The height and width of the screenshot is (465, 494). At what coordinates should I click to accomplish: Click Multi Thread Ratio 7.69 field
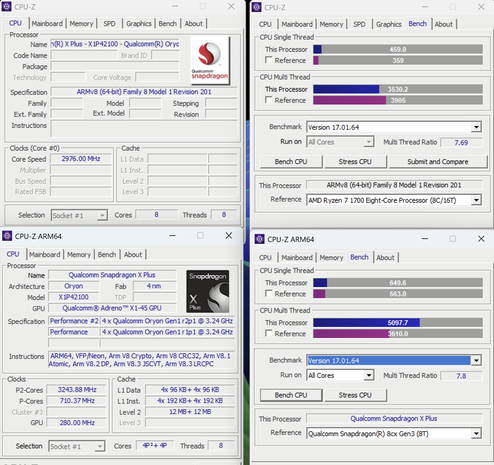(461, 142)
